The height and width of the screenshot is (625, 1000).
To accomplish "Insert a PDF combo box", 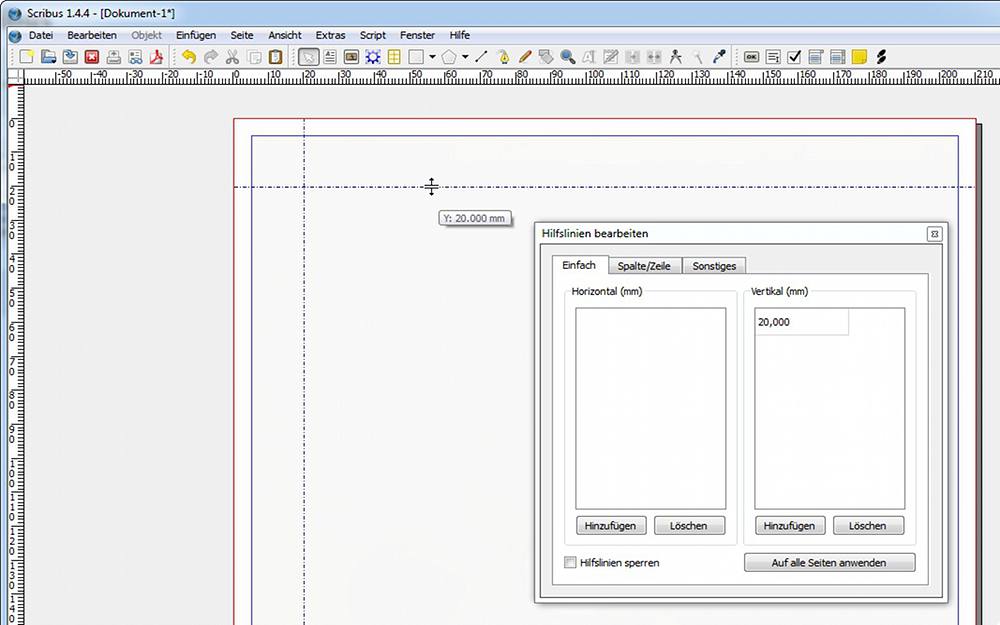I will tap(816, 57).
